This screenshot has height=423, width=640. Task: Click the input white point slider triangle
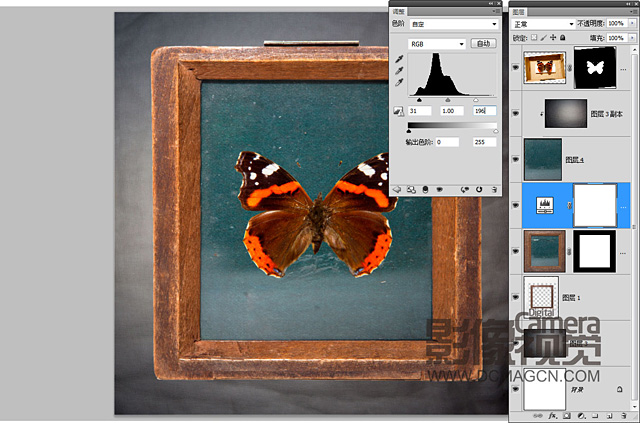(476, 100)
